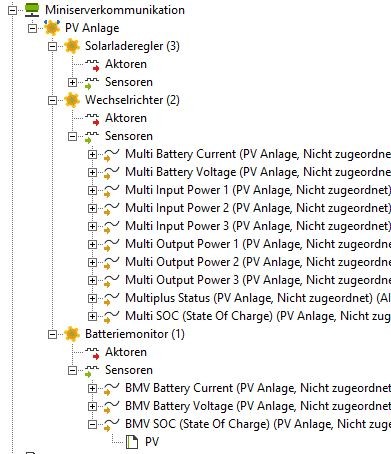391x454 pixels.
Task: Select Aktoren under Batteriemonitor
Action: pos(126,352)
